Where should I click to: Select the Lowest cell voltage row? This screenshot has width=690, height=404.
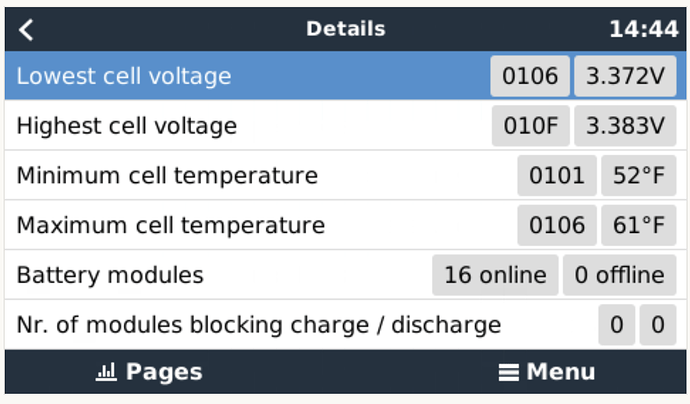tap(124, 76)
